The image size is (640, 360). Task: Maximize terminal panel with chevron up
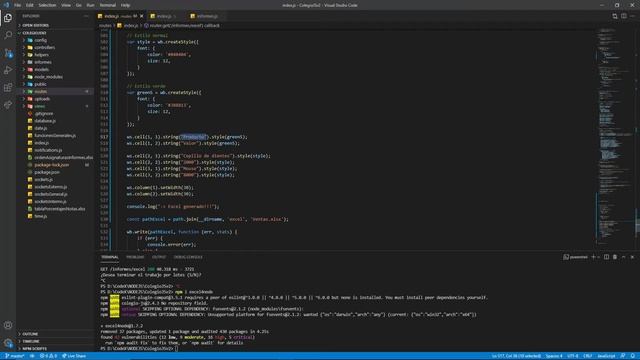pyautogui.click(x=623, y=257)
